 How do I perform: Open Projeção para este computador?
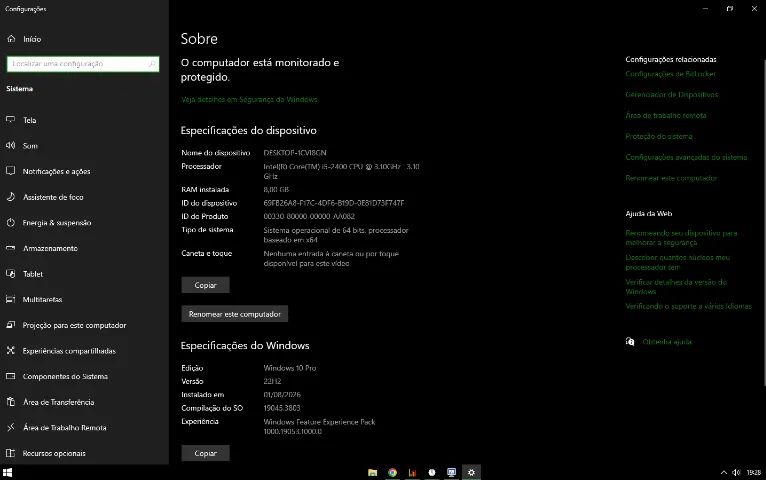(x=74, y=325)
